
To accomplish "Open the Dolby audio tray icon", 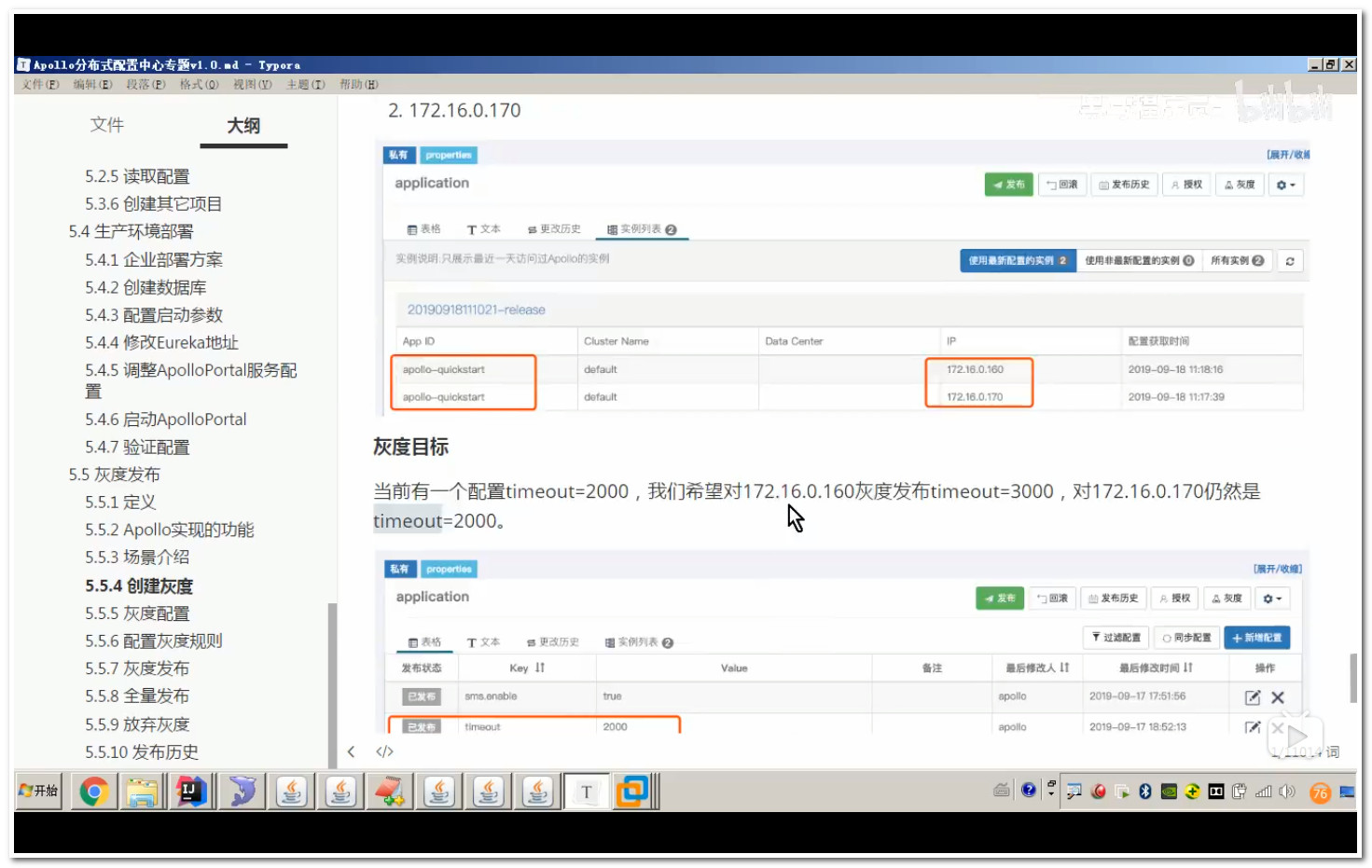I will [1216, 792].
